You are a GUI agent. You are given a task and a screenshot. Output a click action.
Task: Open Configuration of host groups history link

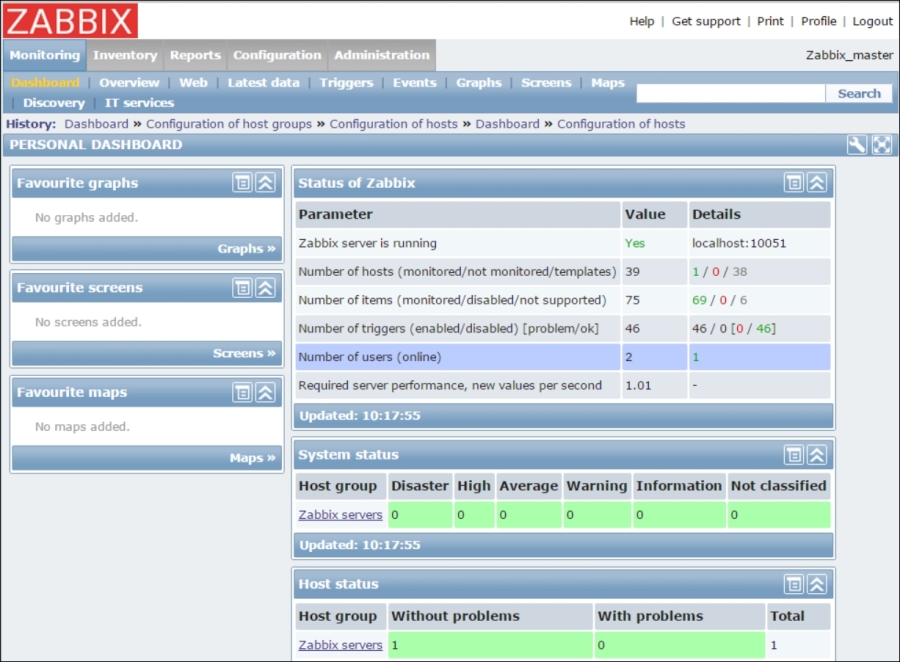pos(228,124)
